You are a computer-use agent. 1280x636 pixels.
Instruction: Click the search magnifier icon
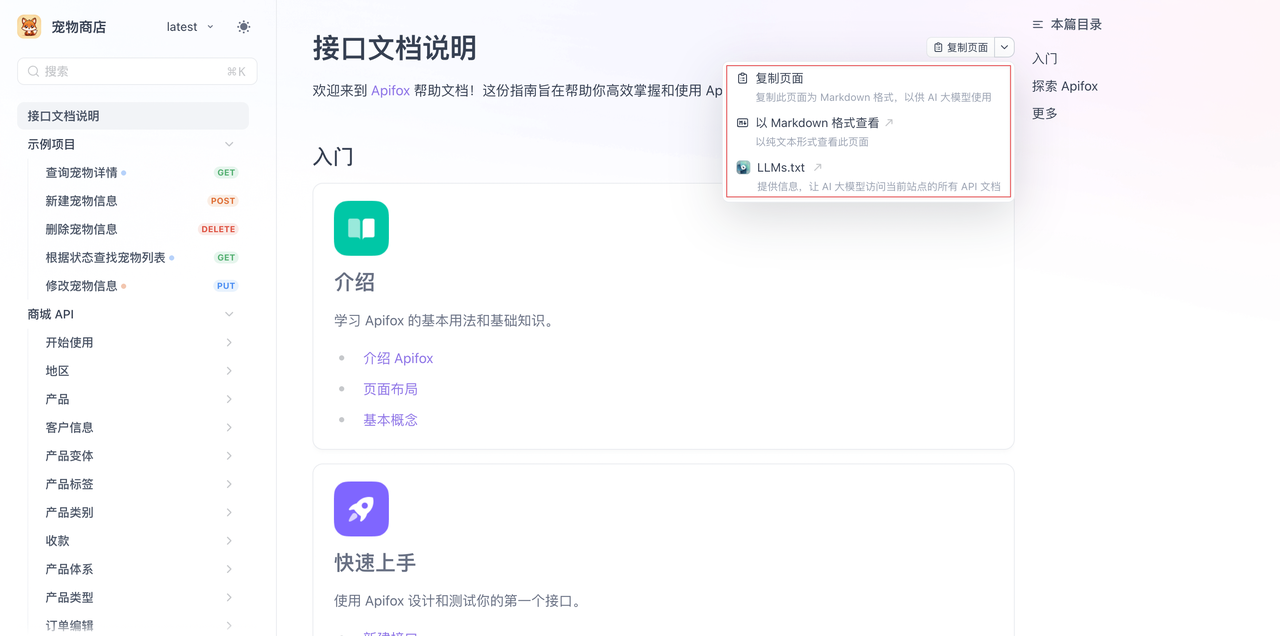click(33, 71)
